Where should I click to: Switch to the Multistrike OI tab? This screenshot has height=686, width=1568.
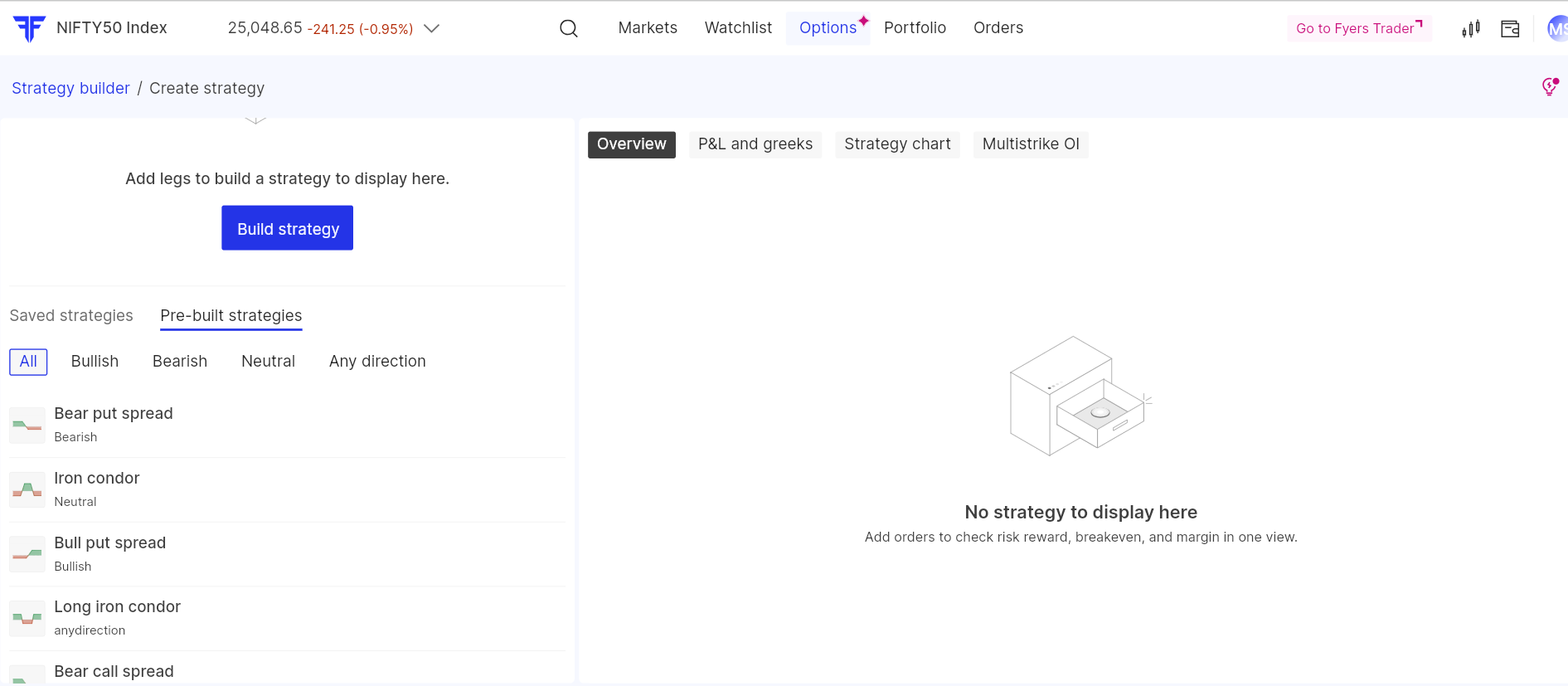(x=1030, y=144)
